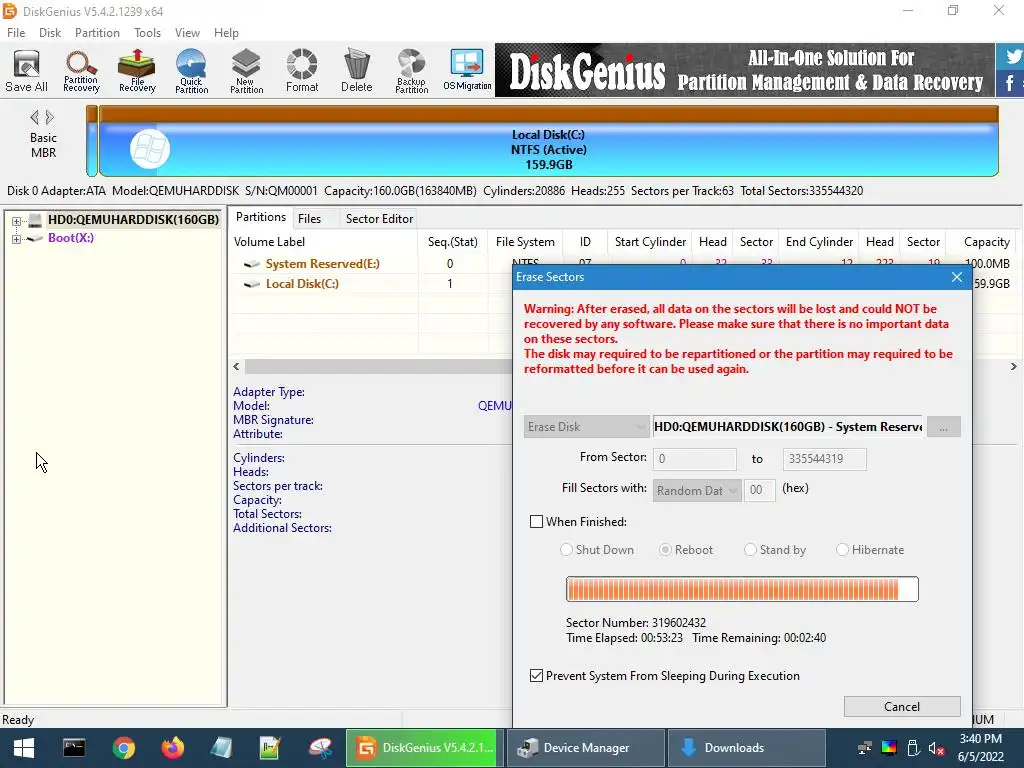This screenshot has width=1024, height=768.
Task: Go to previous disk arrow
Action: pyautogui.click(x=34, y=118)
